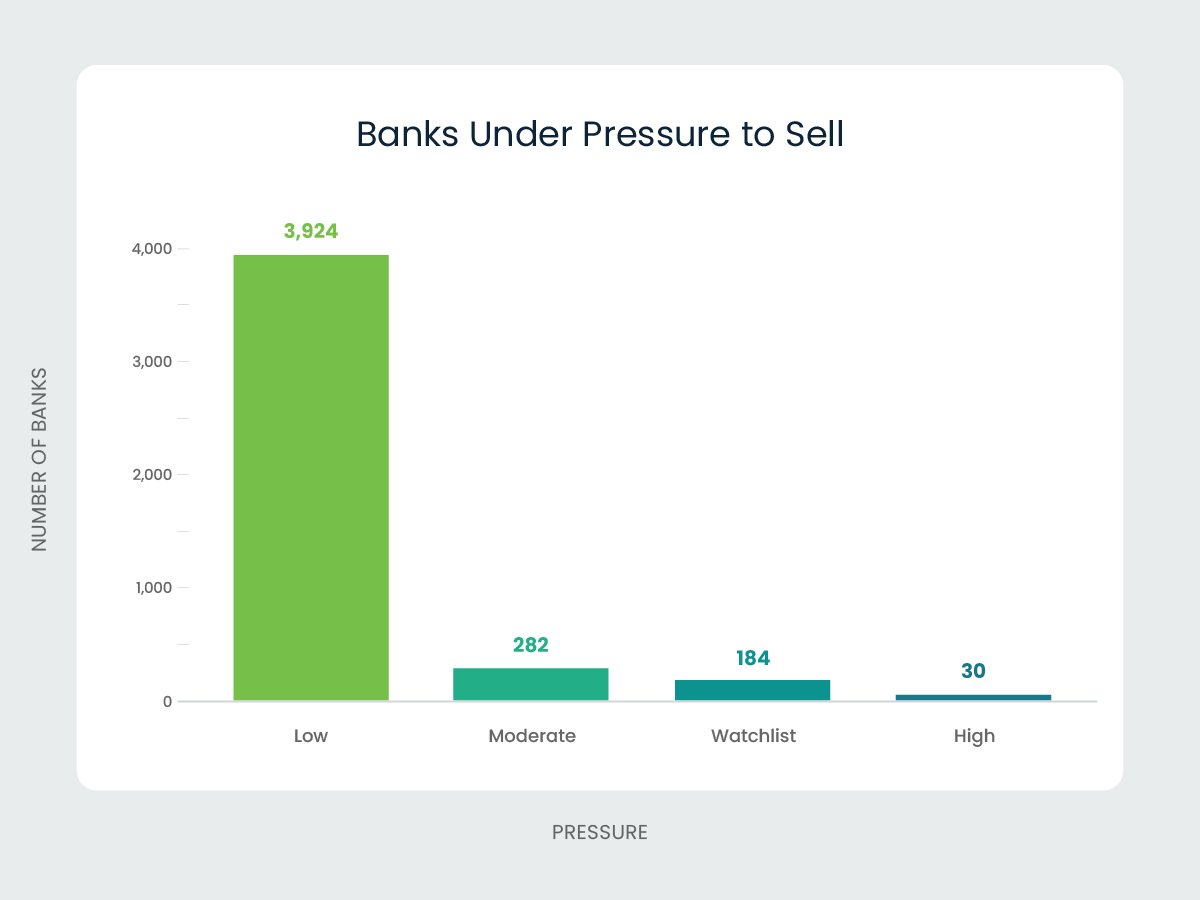Click the High category axis label
Screen dimensions: 1200x900
974,737
